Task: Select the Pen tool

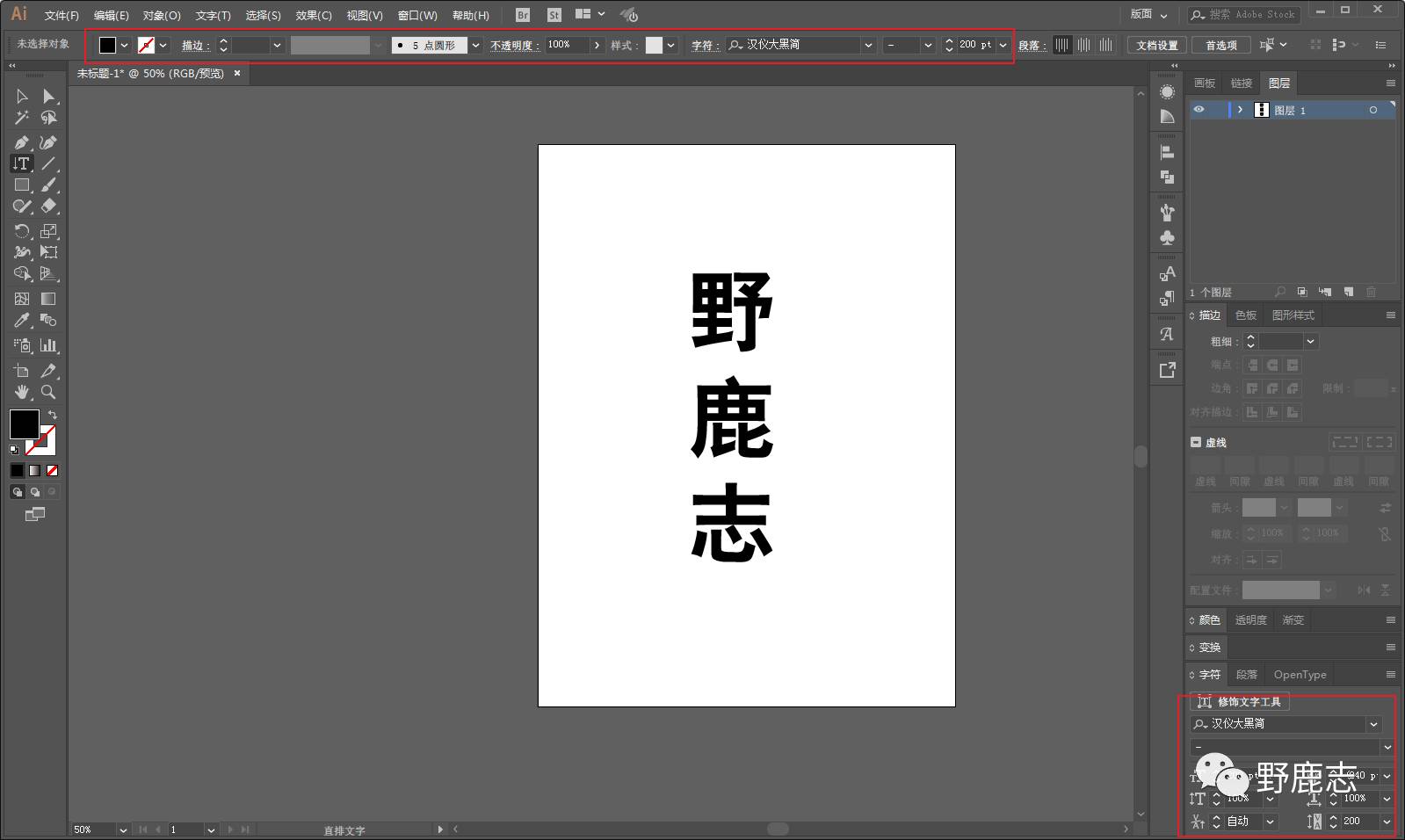Action: (x=21, y=142)
